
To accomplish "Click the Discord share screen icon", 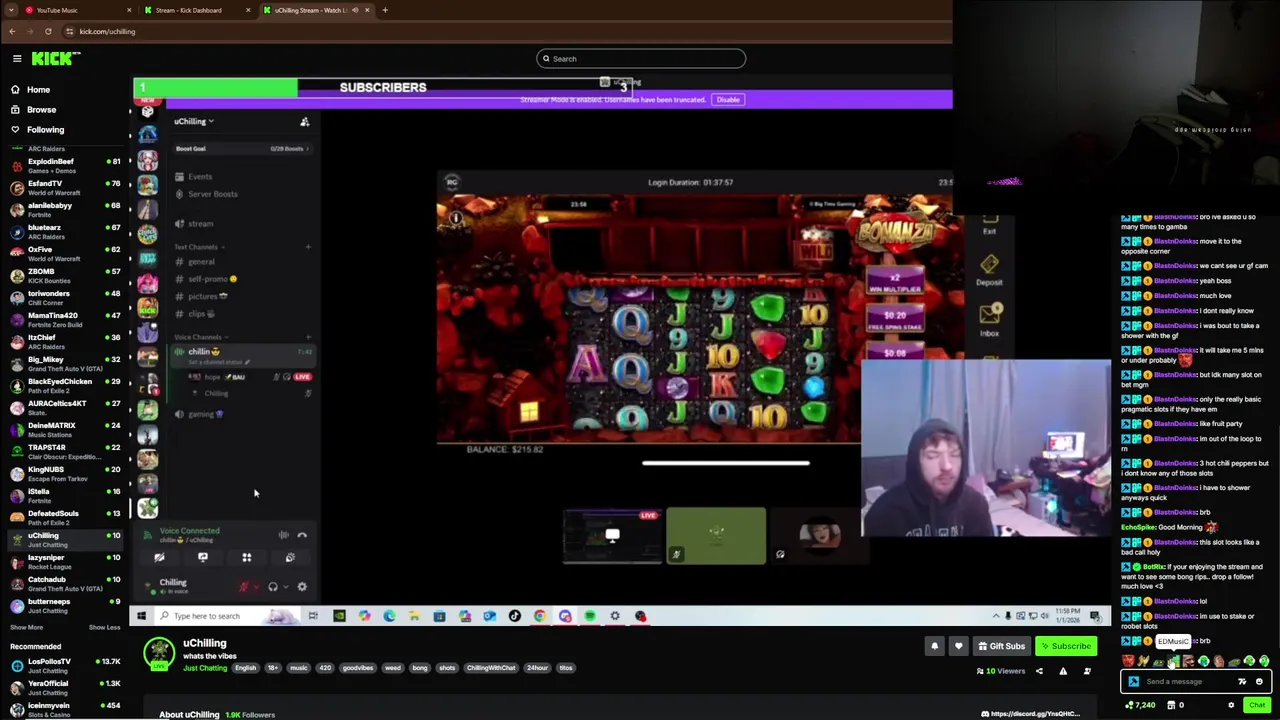I will 203,557.
